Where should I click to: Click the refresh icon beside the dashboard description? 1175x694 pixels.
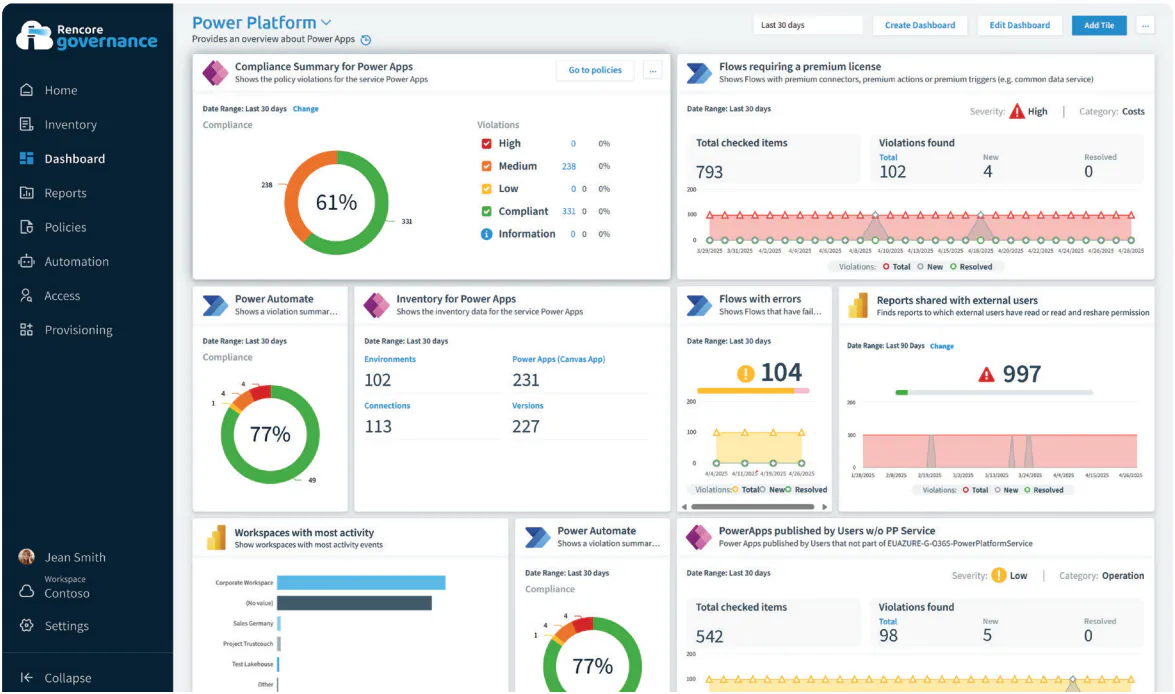tap(366, 40)
